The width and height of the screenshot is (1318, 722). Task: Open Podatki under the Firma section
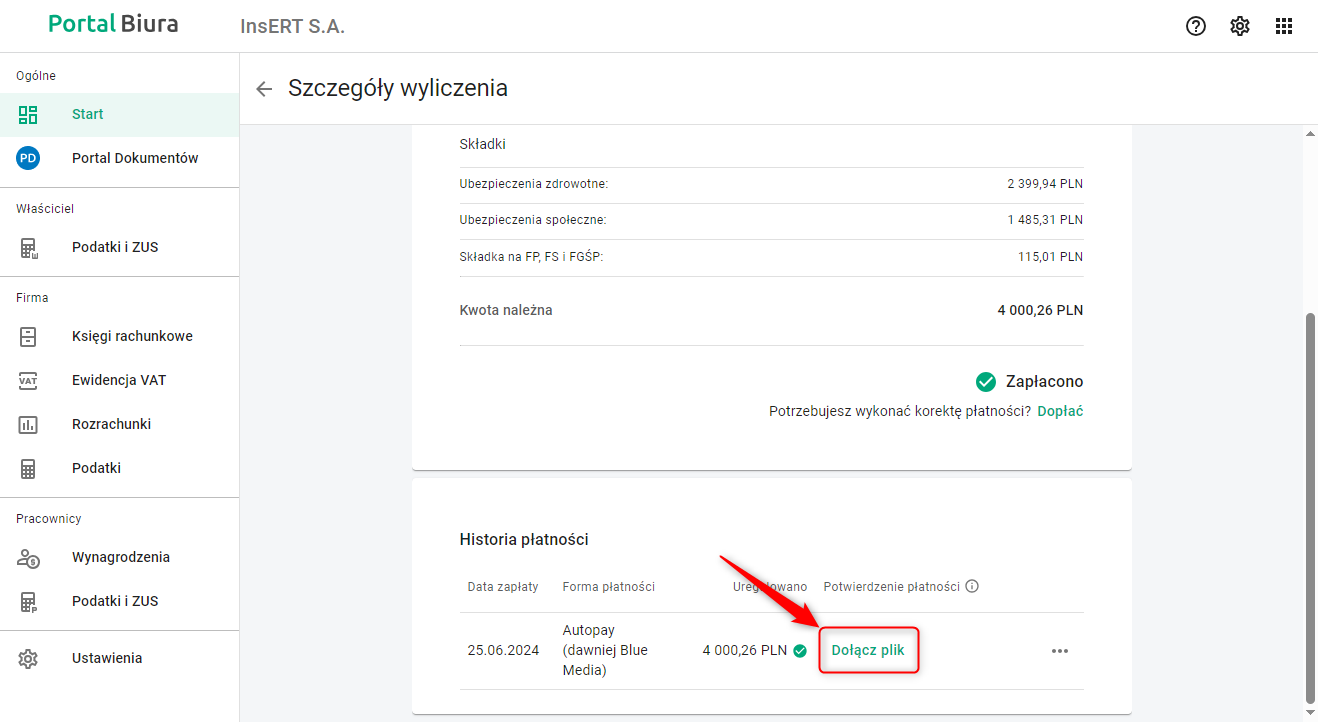click(x=96, y=468)
